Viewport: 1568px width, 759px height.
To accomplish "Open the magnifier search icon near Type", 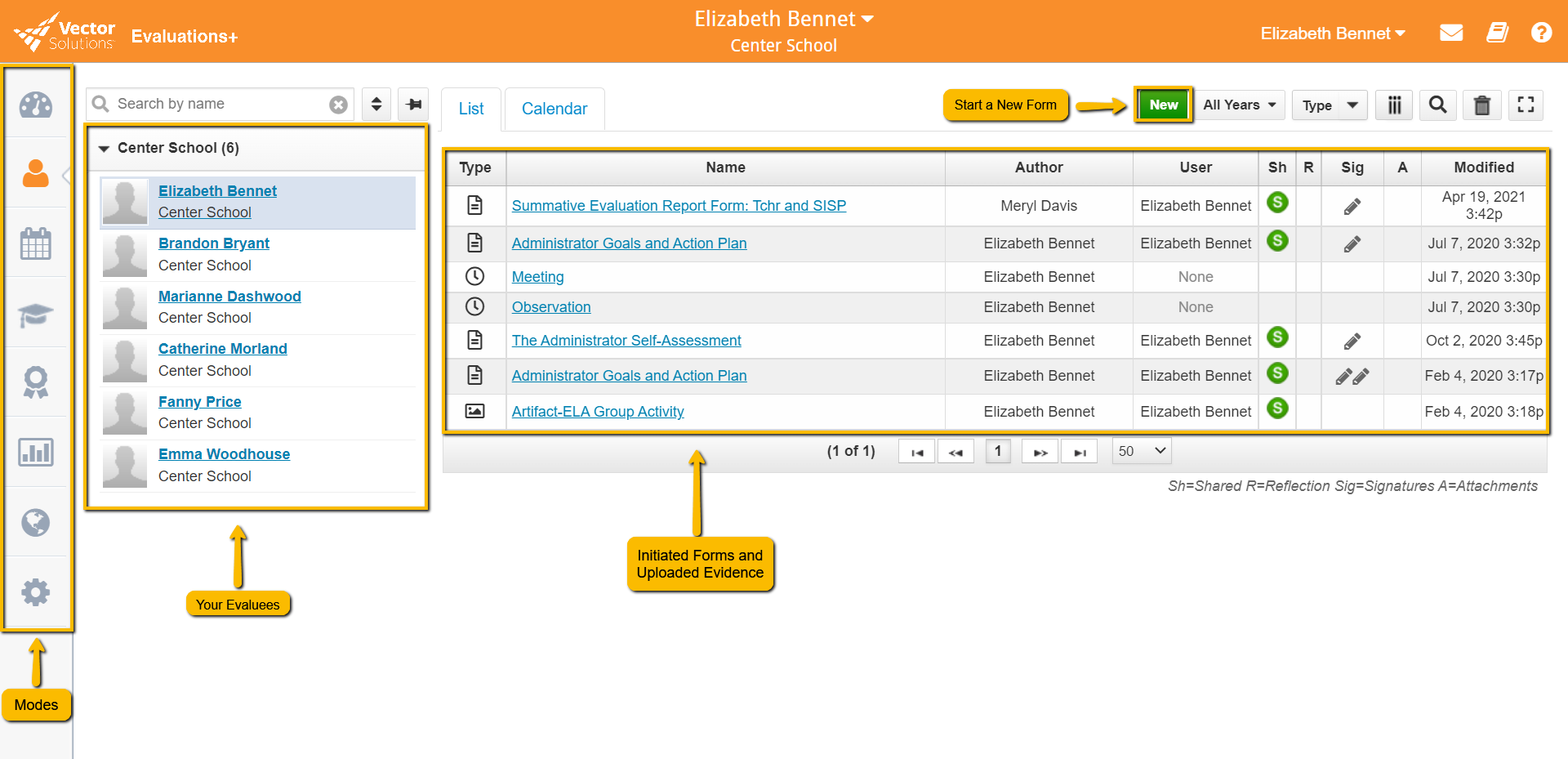I will click(1437, 105).
